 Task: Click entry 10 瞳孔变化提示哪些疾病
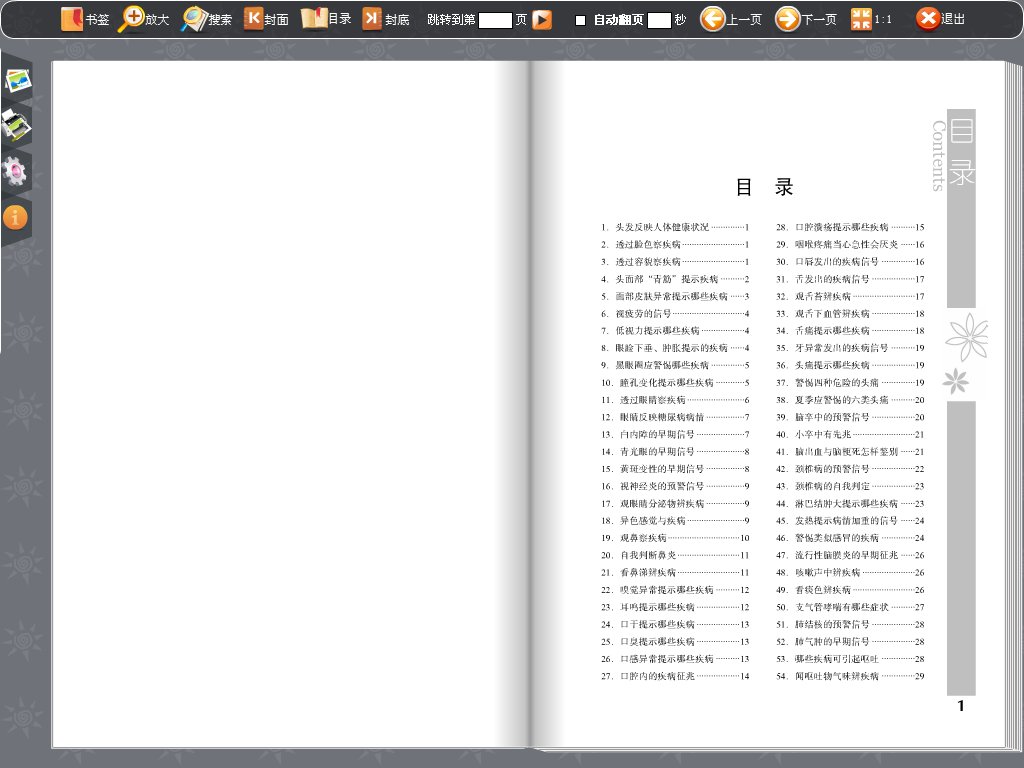click(675, 383)
